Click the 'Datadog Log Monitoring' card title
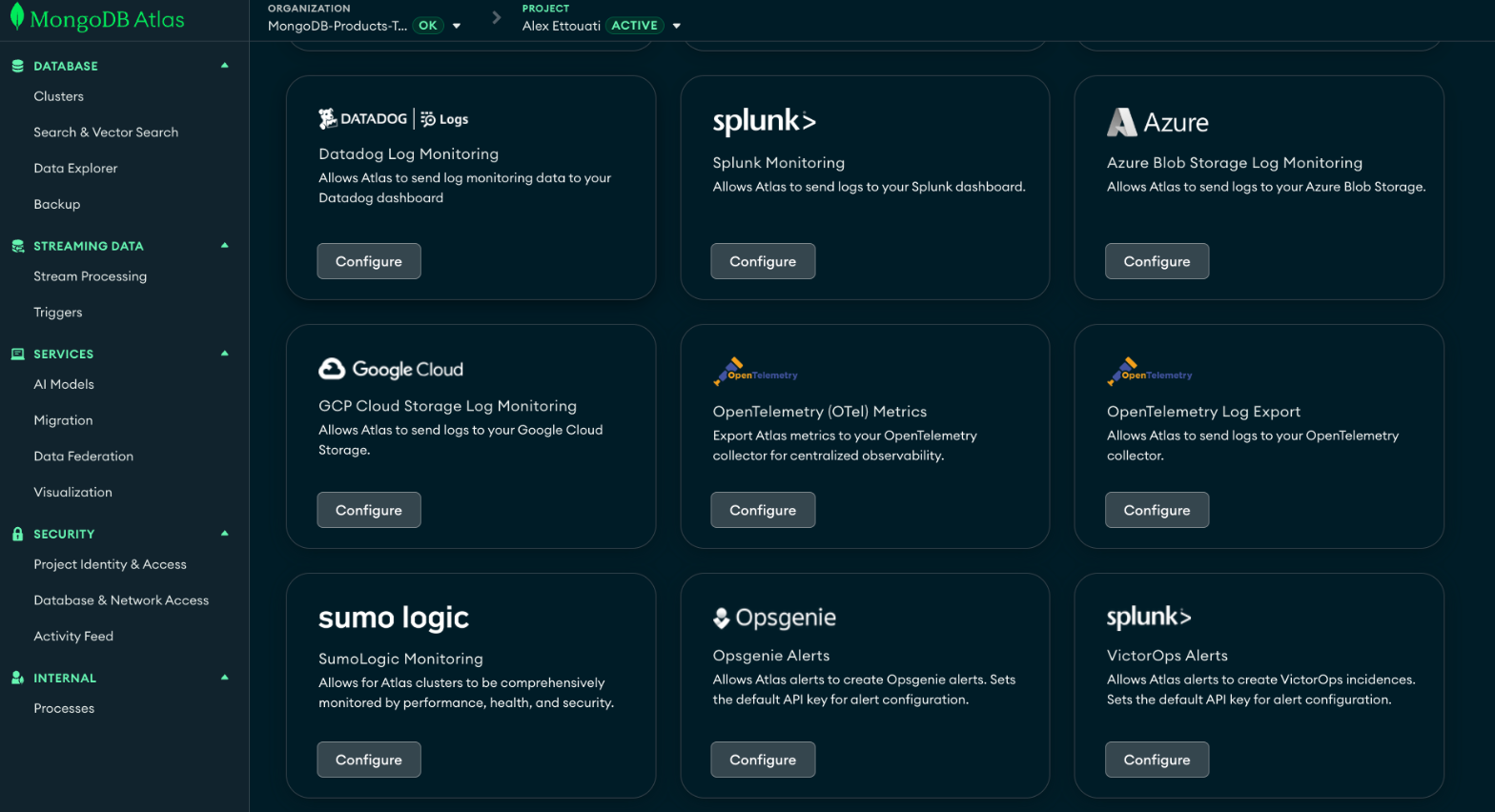 point(409,153)
